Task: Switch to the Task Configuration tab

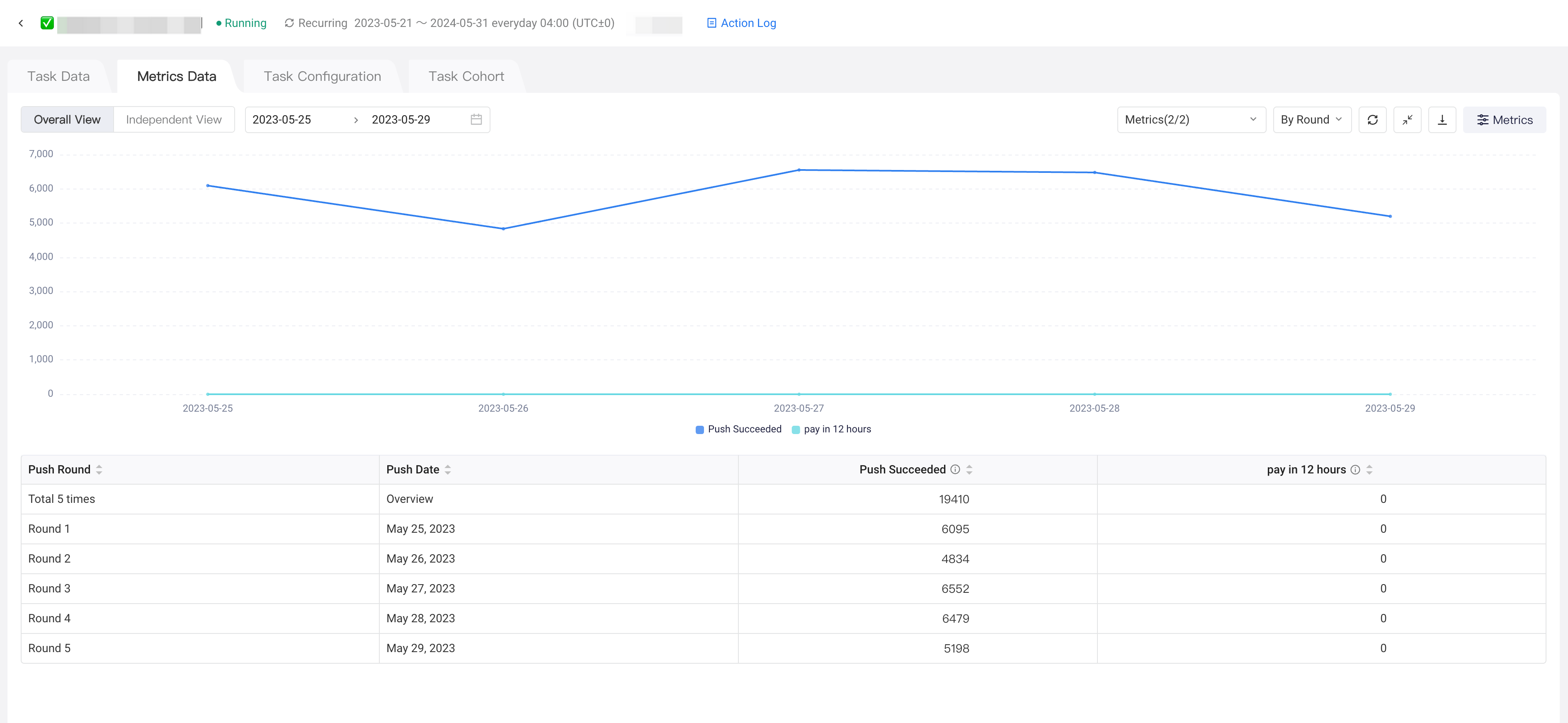Action: pos(322,76)
